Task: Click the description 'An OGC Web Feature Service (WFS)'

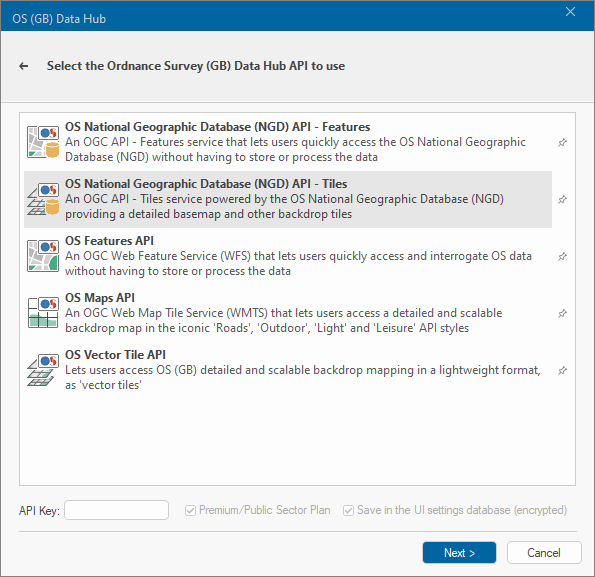Action: (298, 264)
